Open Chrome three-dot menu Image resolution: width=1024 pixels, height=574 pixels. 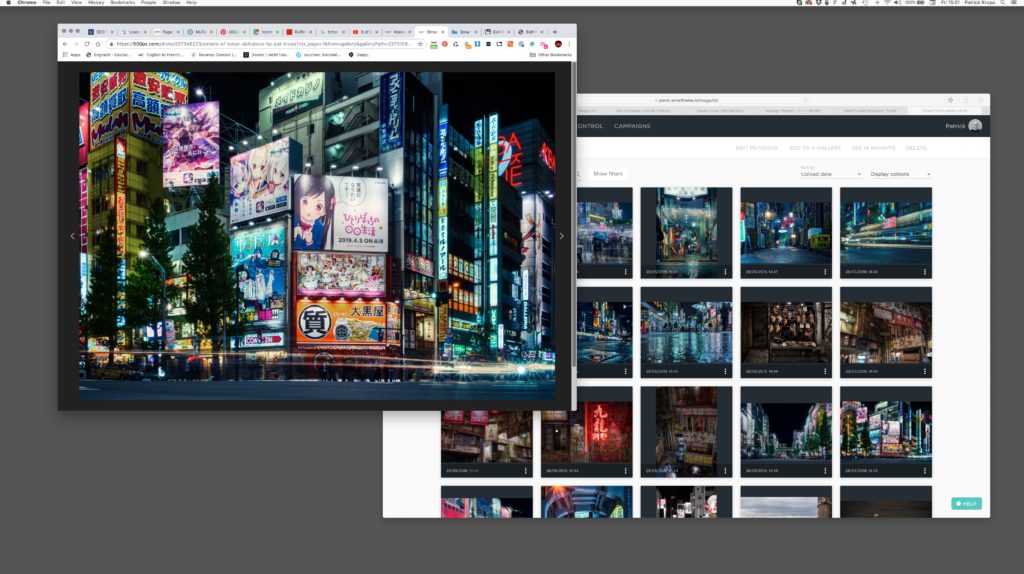point(569,44)
